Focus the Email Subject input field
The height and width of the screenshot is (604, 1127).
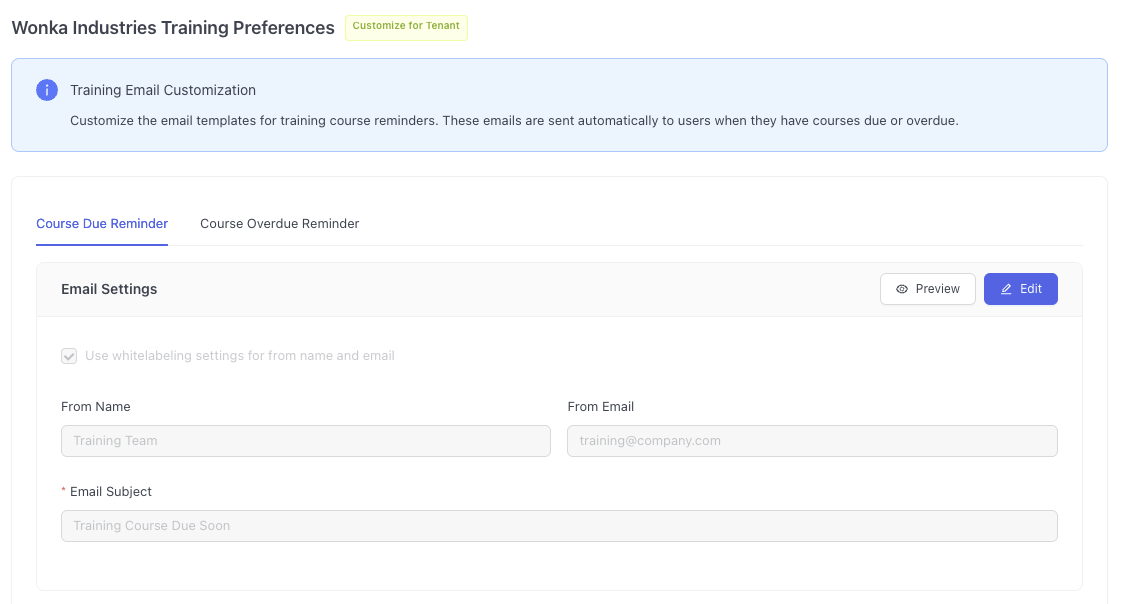[558, 526]
